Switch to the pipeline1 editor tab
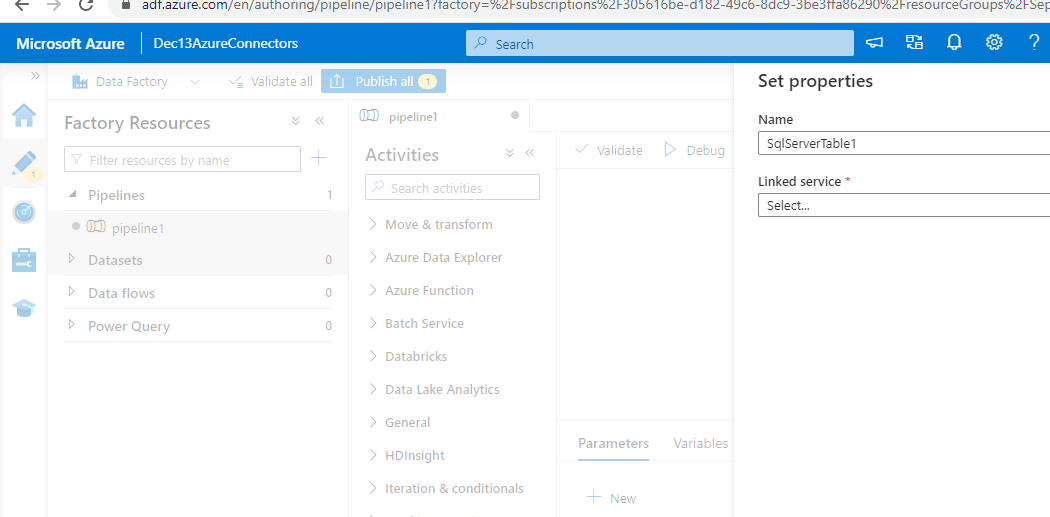This screenshot has width=1050, height=517. coord(439,116)
